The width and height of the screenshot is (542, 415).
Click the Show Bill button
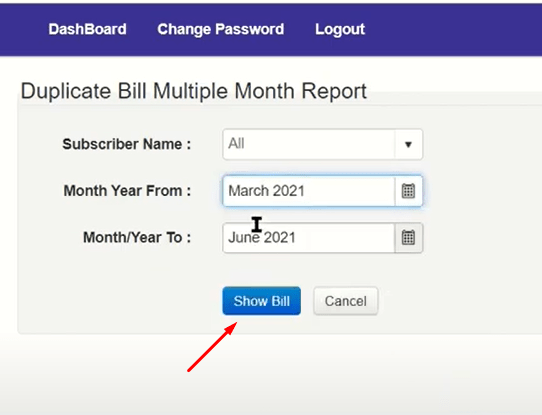click(x=262, y=301)
